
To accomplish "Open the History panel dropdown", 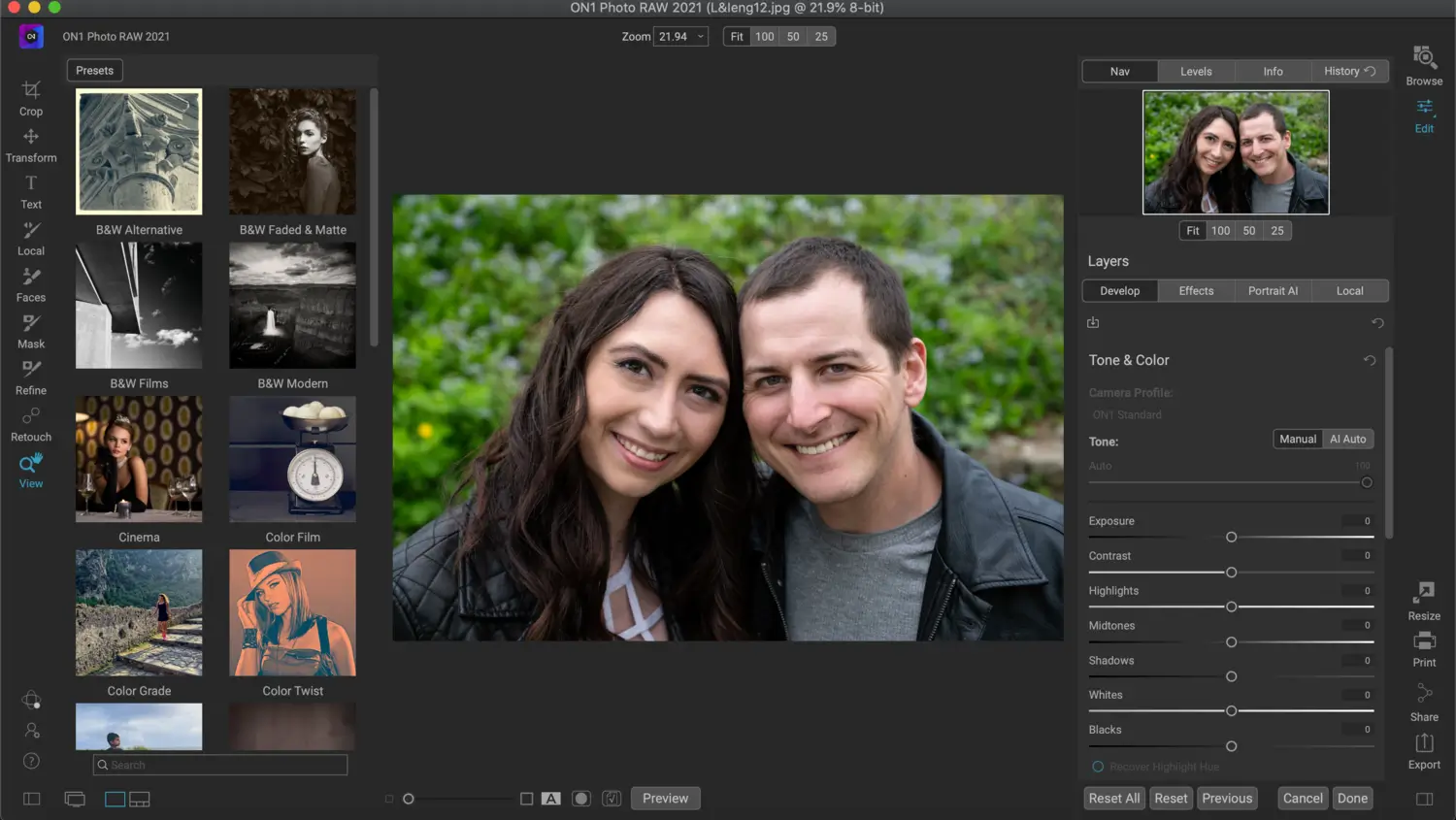I will tap(1349, 71).
